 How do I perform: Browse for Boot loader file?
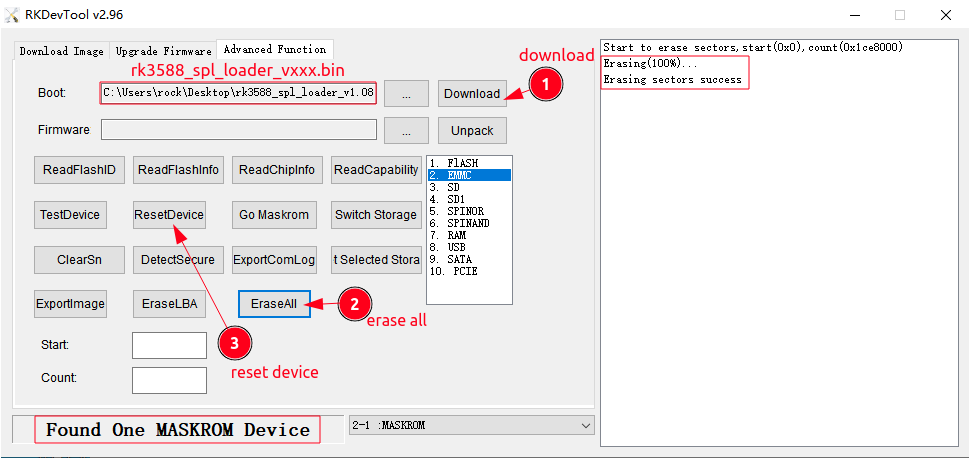(406, 94)
